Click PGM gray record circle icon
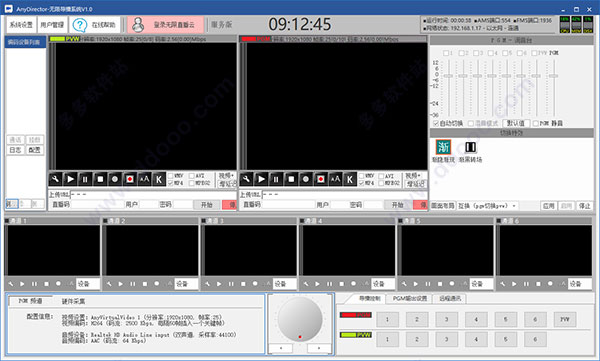This screenshot has height=361, width=600. point(306,179)
